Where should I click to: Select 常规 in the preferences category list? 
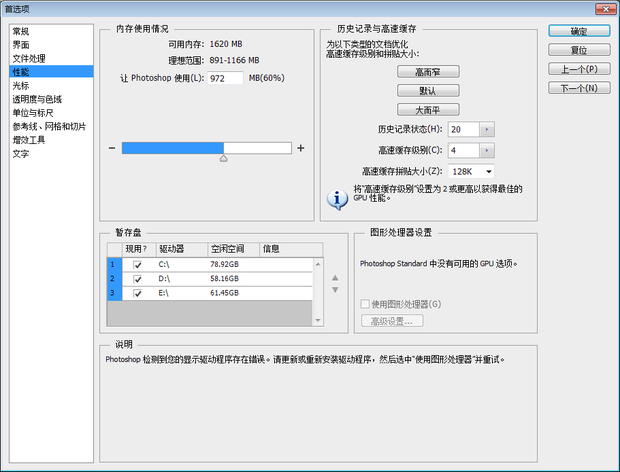click(x=21, y=31)
